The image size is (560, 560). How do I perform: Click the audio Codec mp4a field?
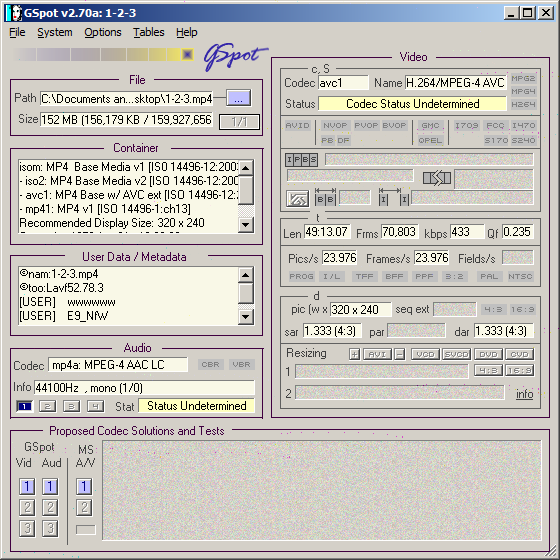(x=118, y=365)
